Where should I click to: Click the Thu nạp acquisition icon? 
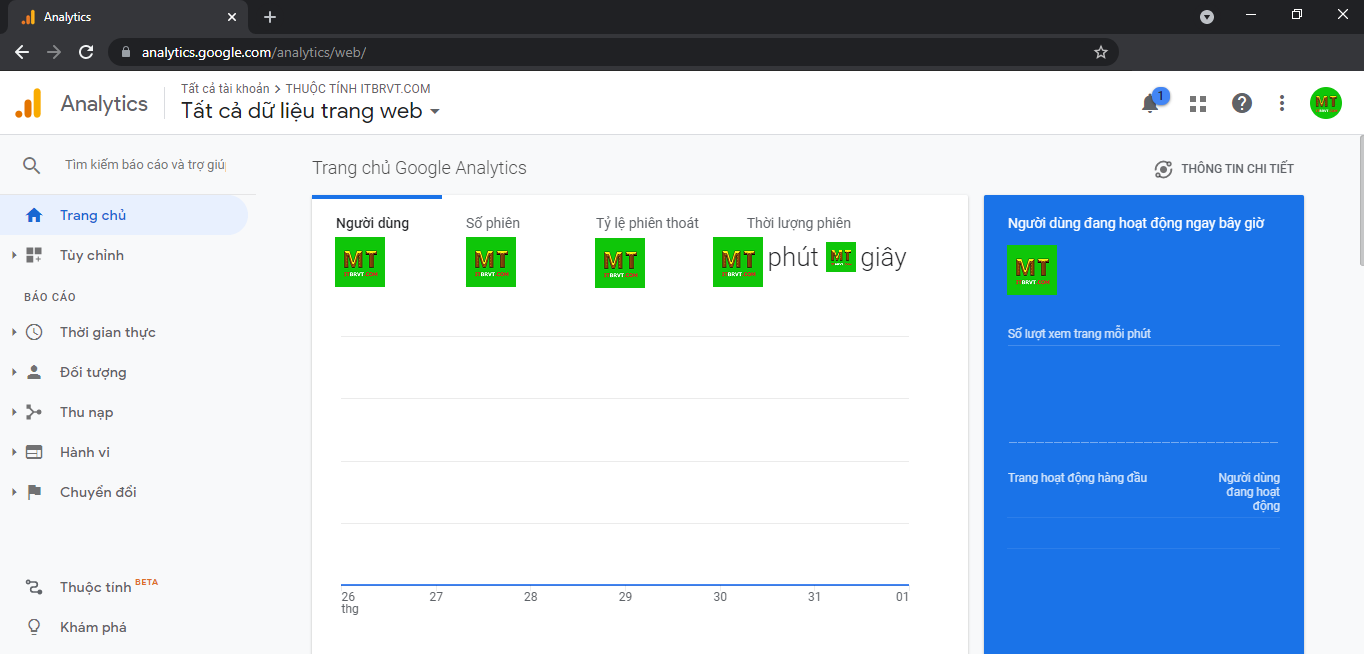click(34, 412)
